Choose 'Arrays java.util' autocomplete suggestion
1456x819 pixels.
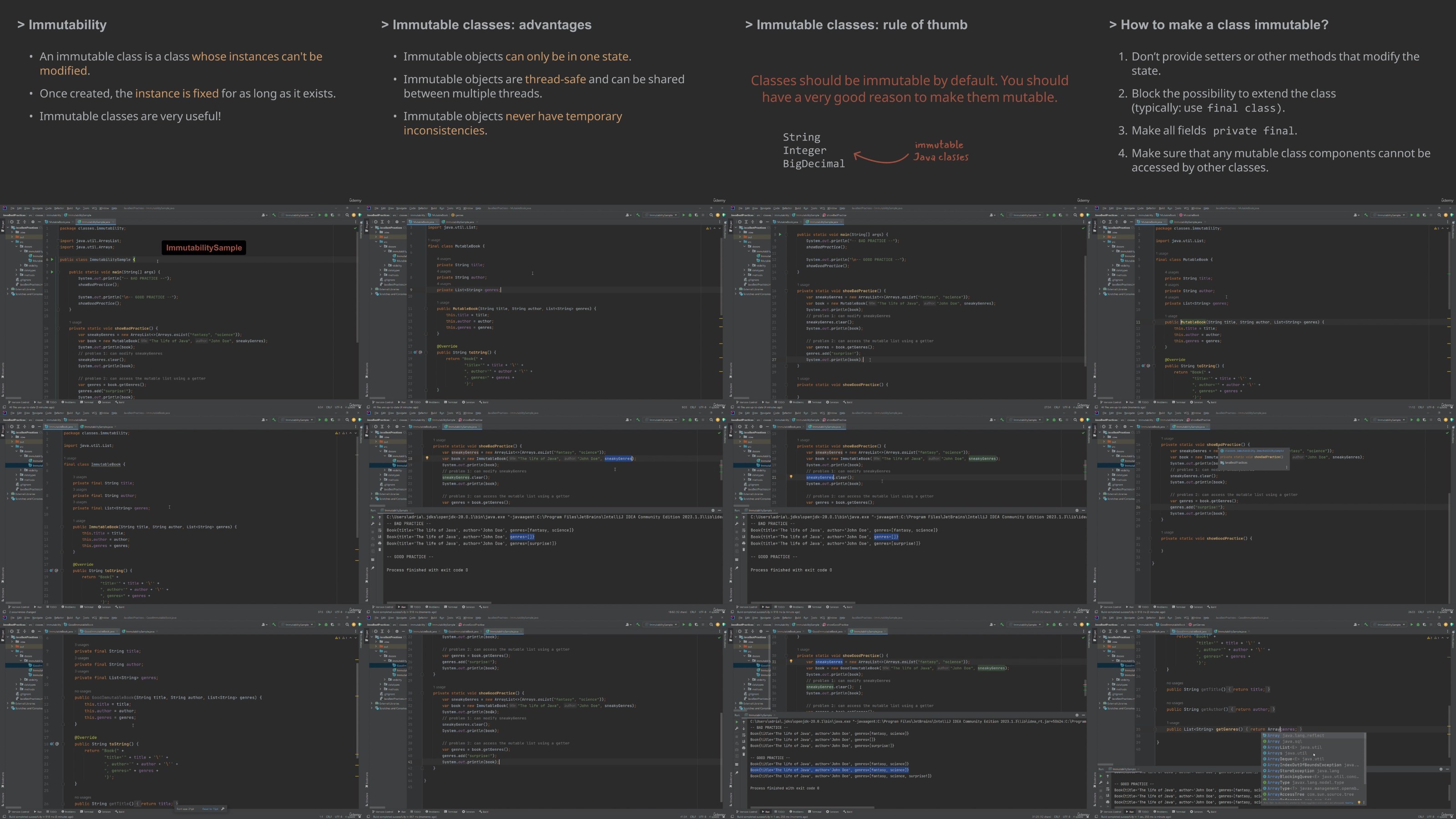tap(1314, 753)
